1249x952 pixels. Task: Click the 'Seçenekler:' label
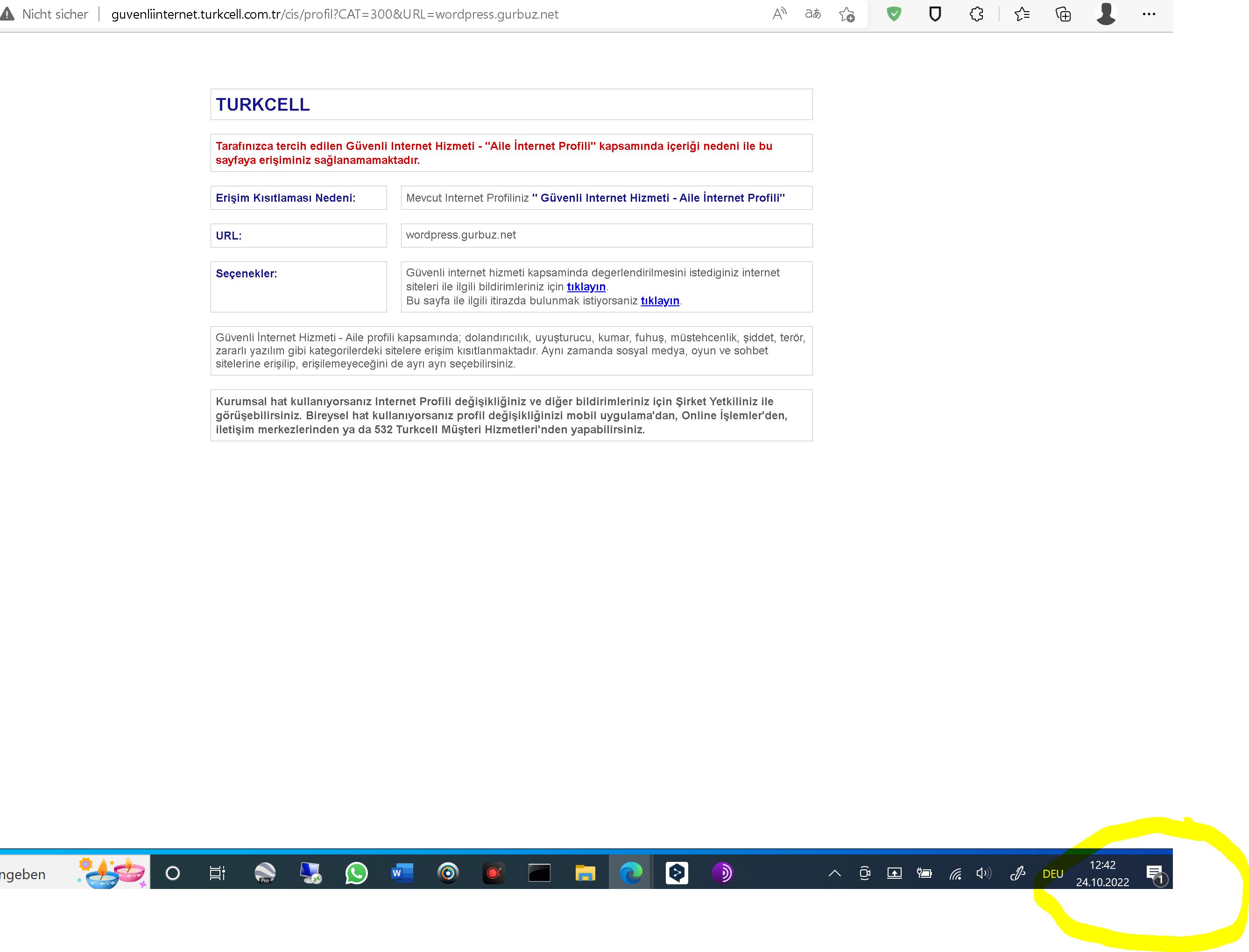point(246,274)
